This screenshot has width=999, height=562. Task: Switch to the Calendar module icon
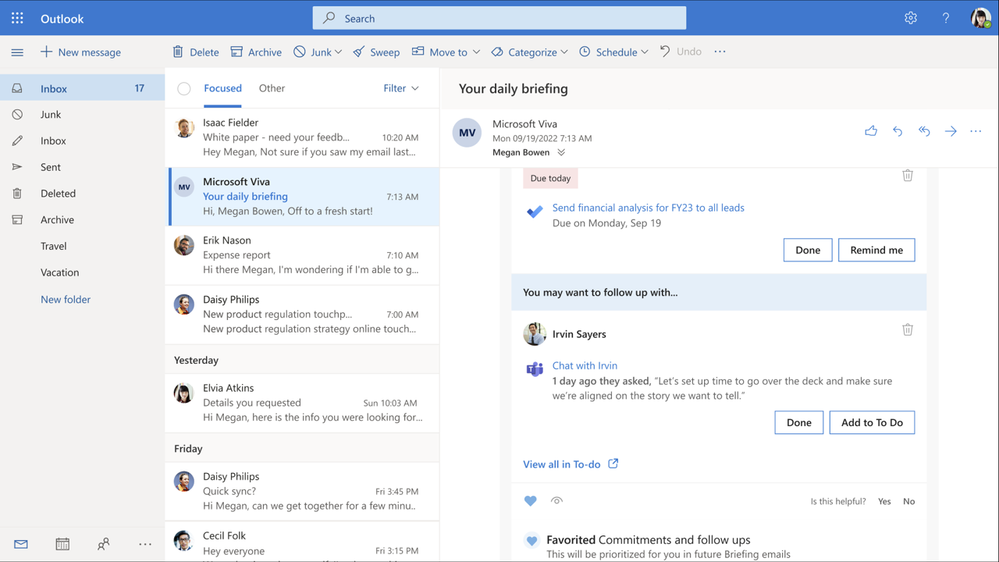(62, 544)
